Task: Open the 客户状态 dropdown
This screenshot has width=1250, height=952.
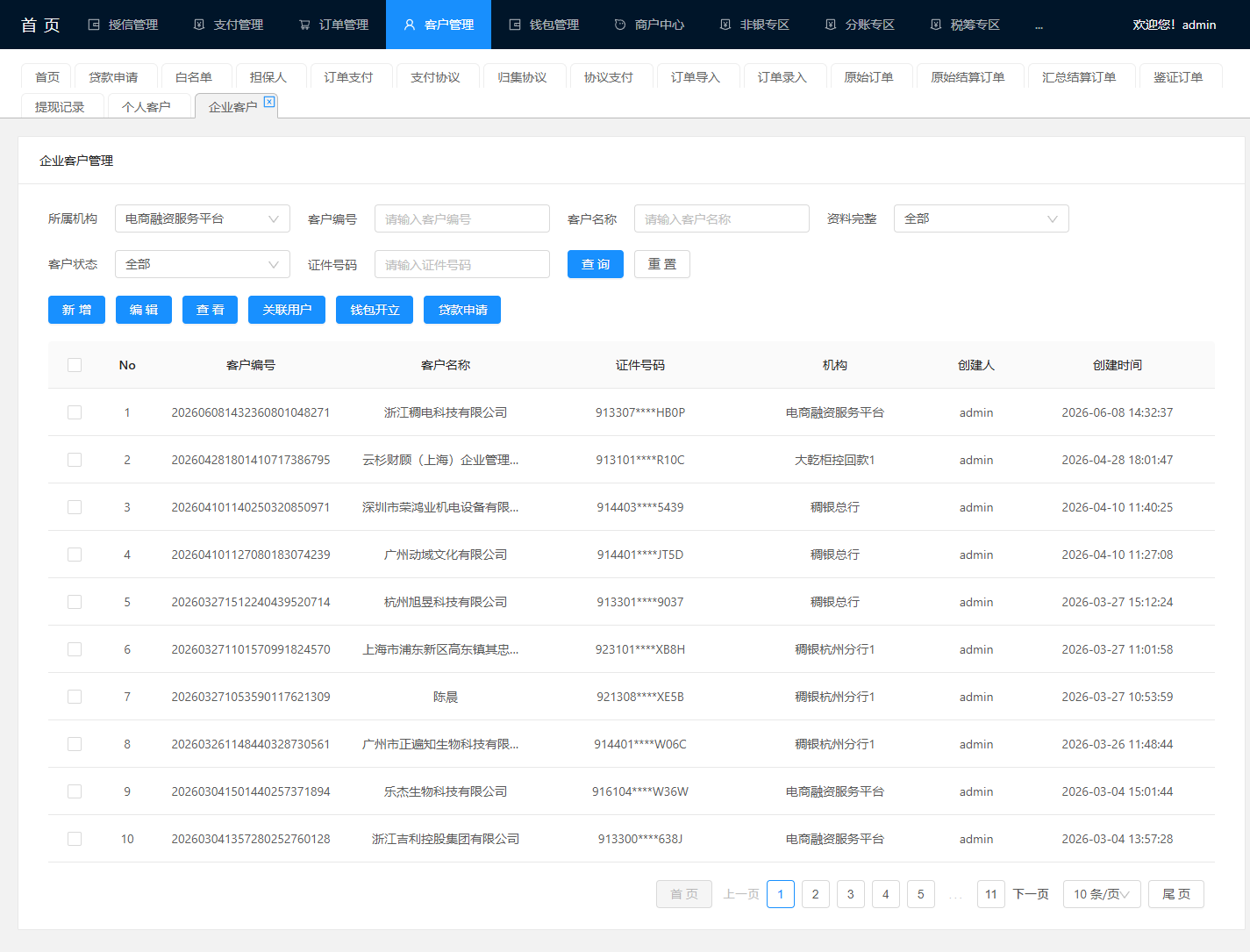Action: coord(203,264)
